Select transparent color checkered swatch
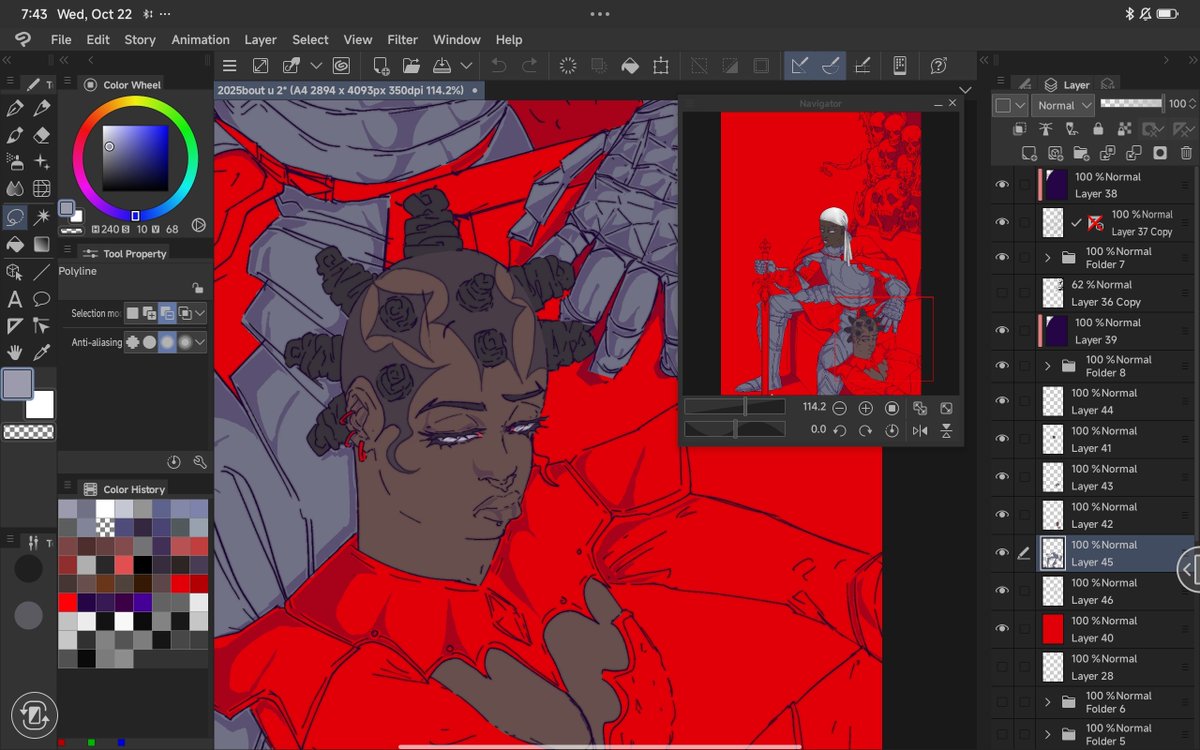Viewport: 1200px width, 750px height. coord(28,432)
